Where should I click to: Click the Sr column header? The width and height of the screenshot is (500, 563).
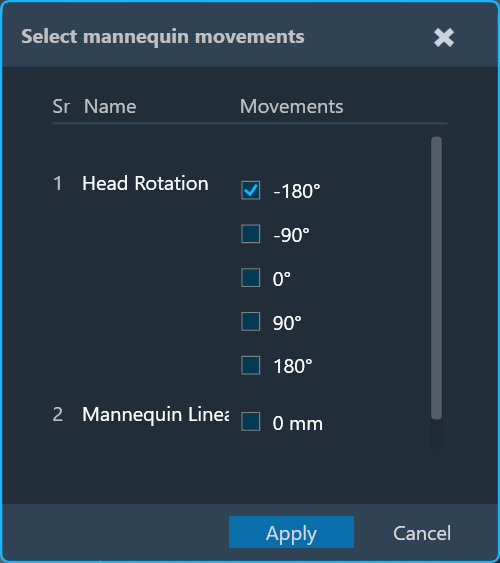[61, 106]
